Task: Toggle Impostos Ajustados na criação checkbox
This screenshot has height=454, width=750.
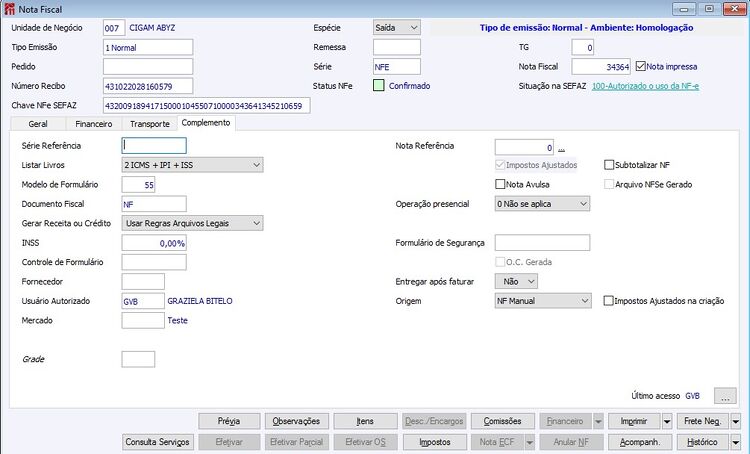Action: pos(608,301)
